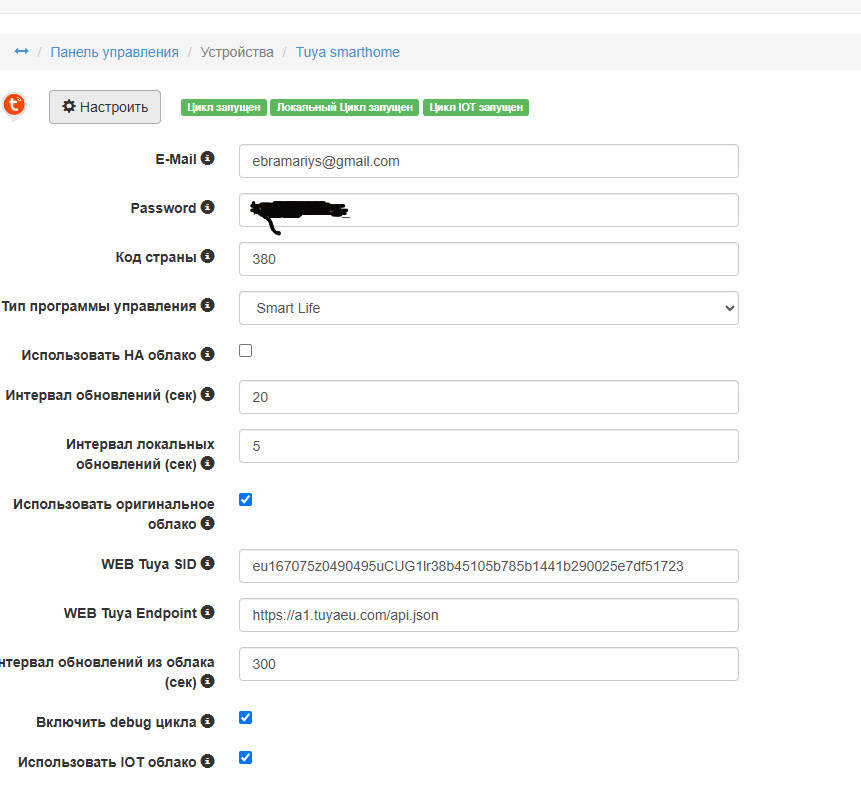
Task: Click the Цикл IOT запущен status badge
Action: click(475, 108)
